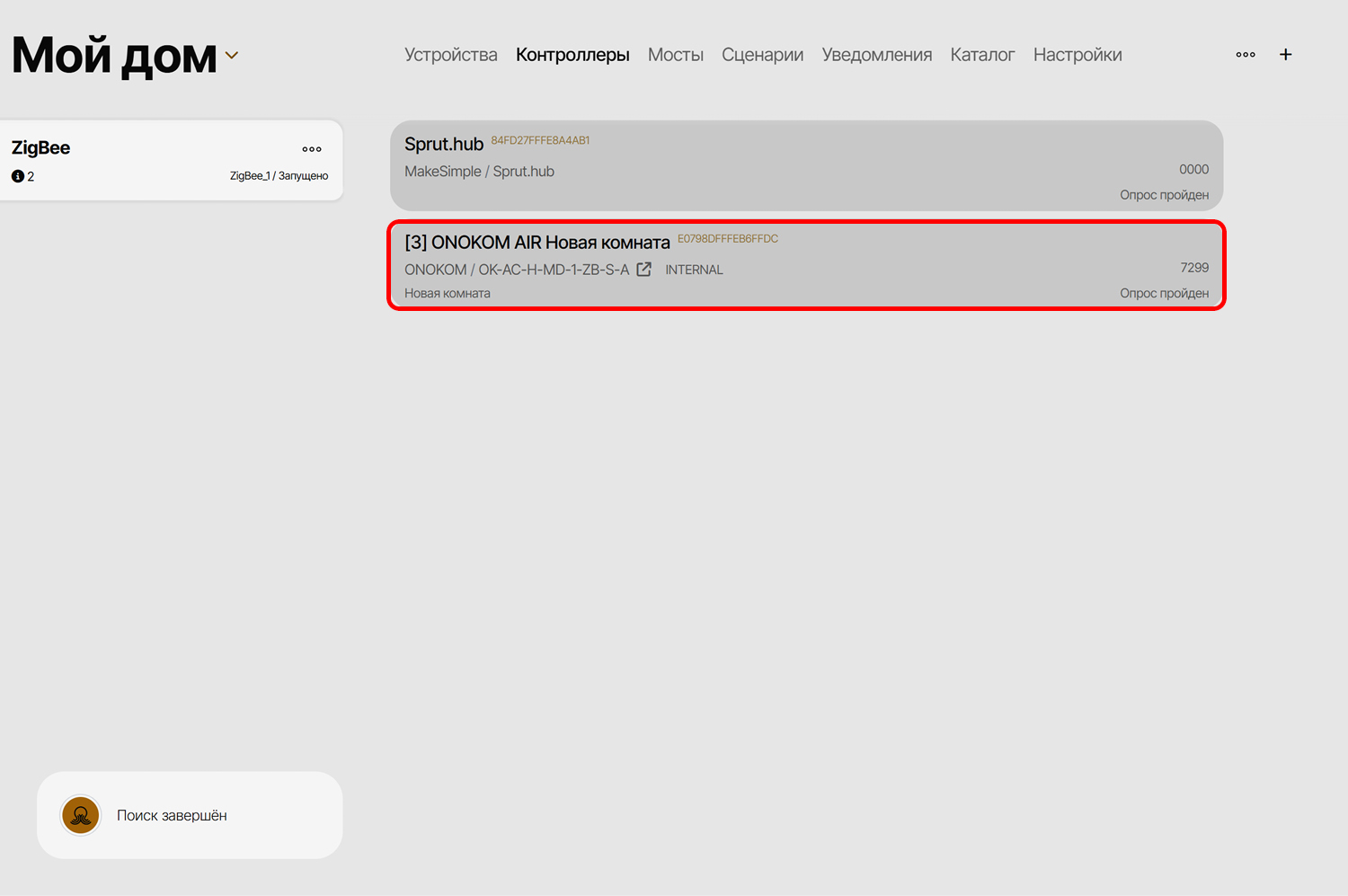Click device ID 84FD27FFFE8A4AB1
1348x896 pixels.
[x=541, y=140]
